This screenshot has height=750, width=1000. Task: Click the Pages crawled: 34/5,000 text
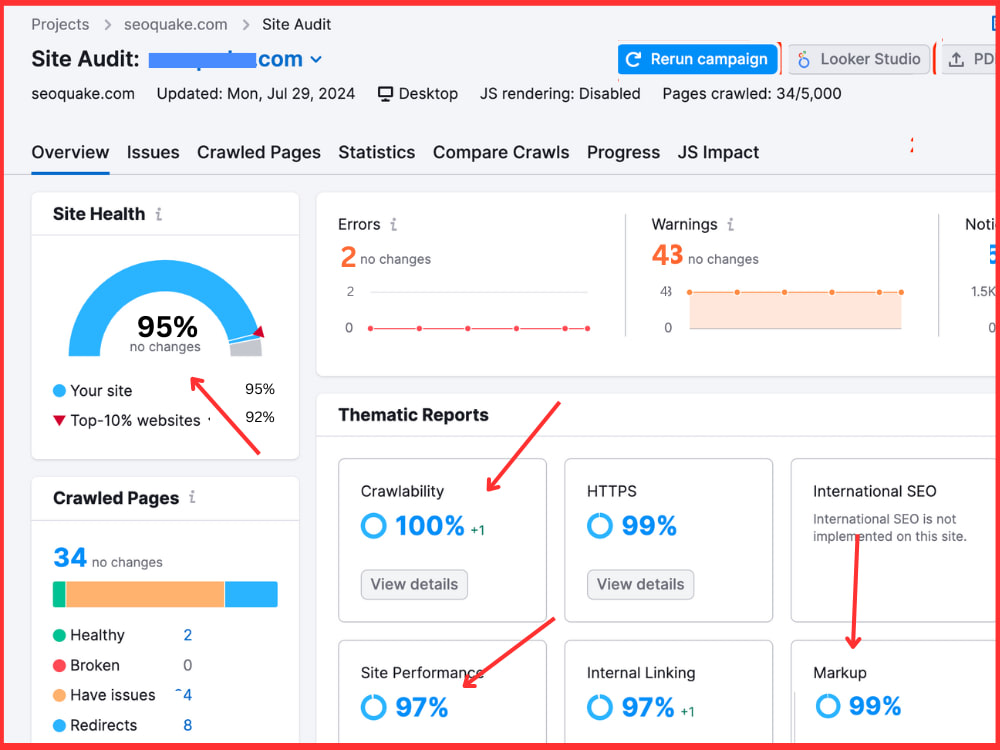point(752,94)
